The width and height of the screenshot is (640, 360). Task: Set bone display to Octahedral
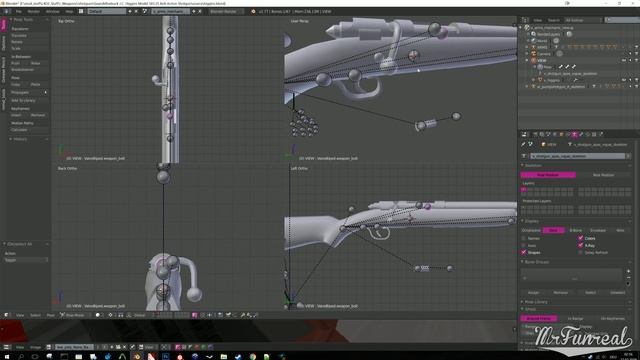click(x=531, y=231)
